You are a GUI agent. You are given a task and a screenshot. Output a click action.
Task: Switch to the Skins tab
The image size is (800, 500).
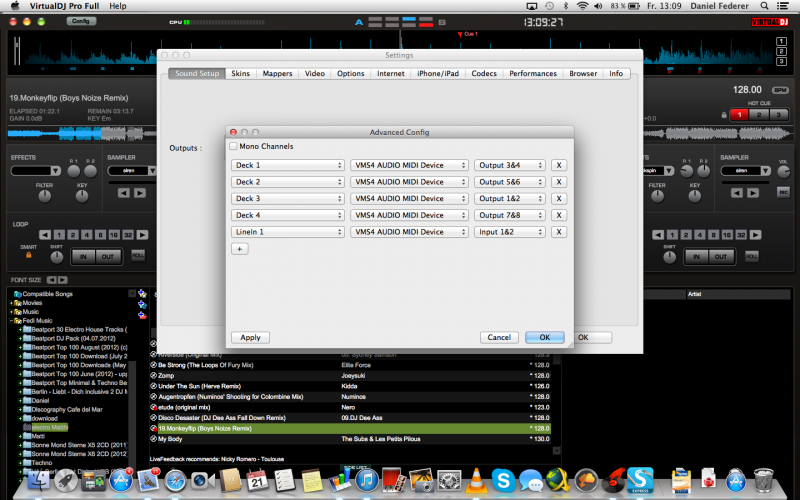click(240, 73)
